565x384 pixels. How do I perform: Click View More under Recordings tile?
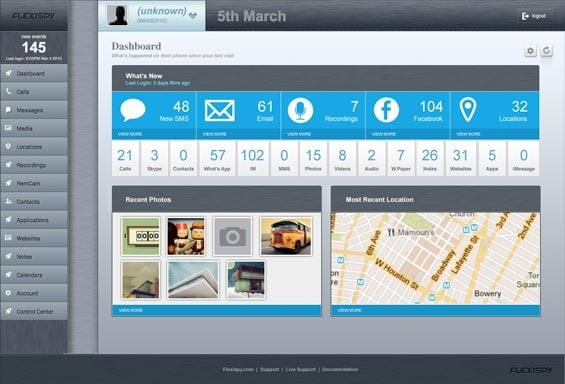click(x=299, y=134)
